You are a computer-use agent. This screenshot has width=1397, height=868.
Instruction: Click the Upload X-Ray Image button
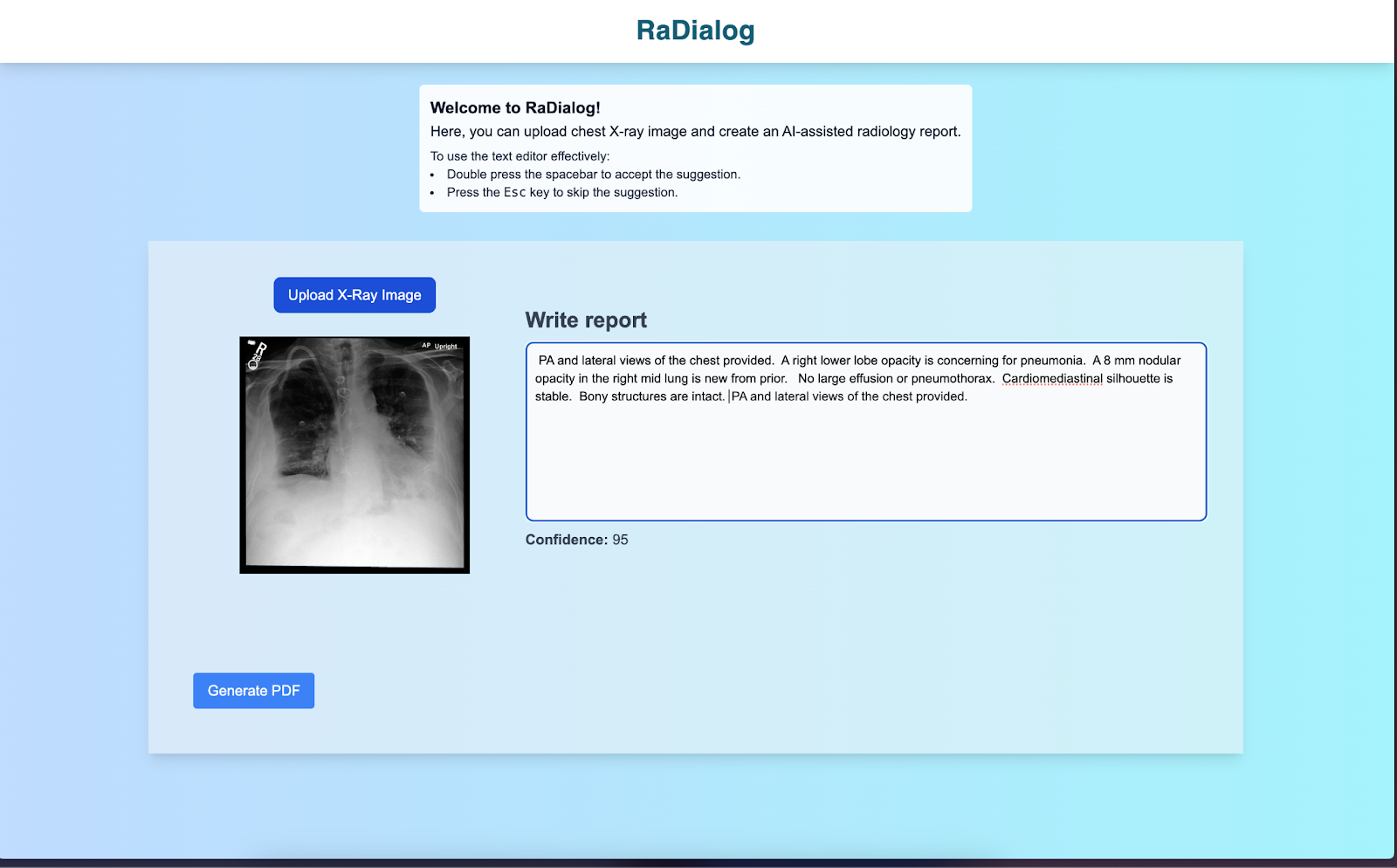354,294
